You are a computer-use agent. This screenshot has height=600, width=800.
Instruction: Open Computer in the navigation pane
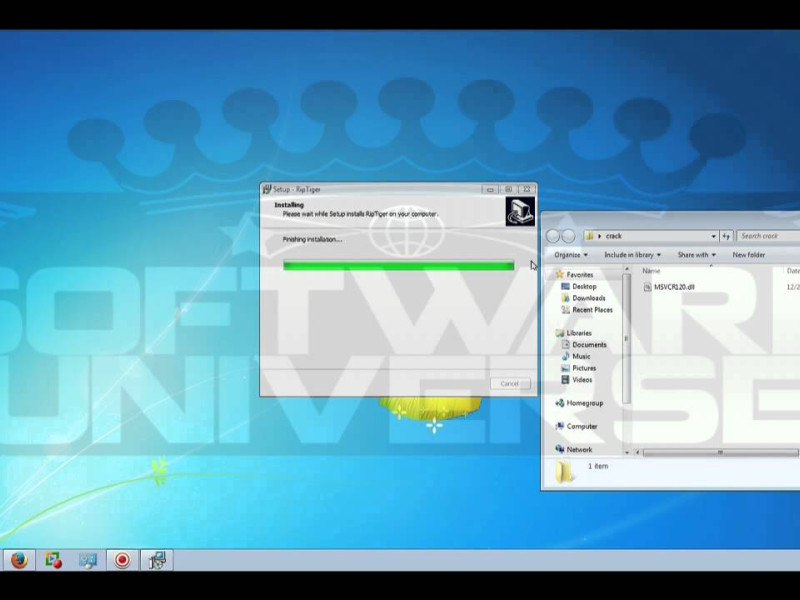coord(582,426)
